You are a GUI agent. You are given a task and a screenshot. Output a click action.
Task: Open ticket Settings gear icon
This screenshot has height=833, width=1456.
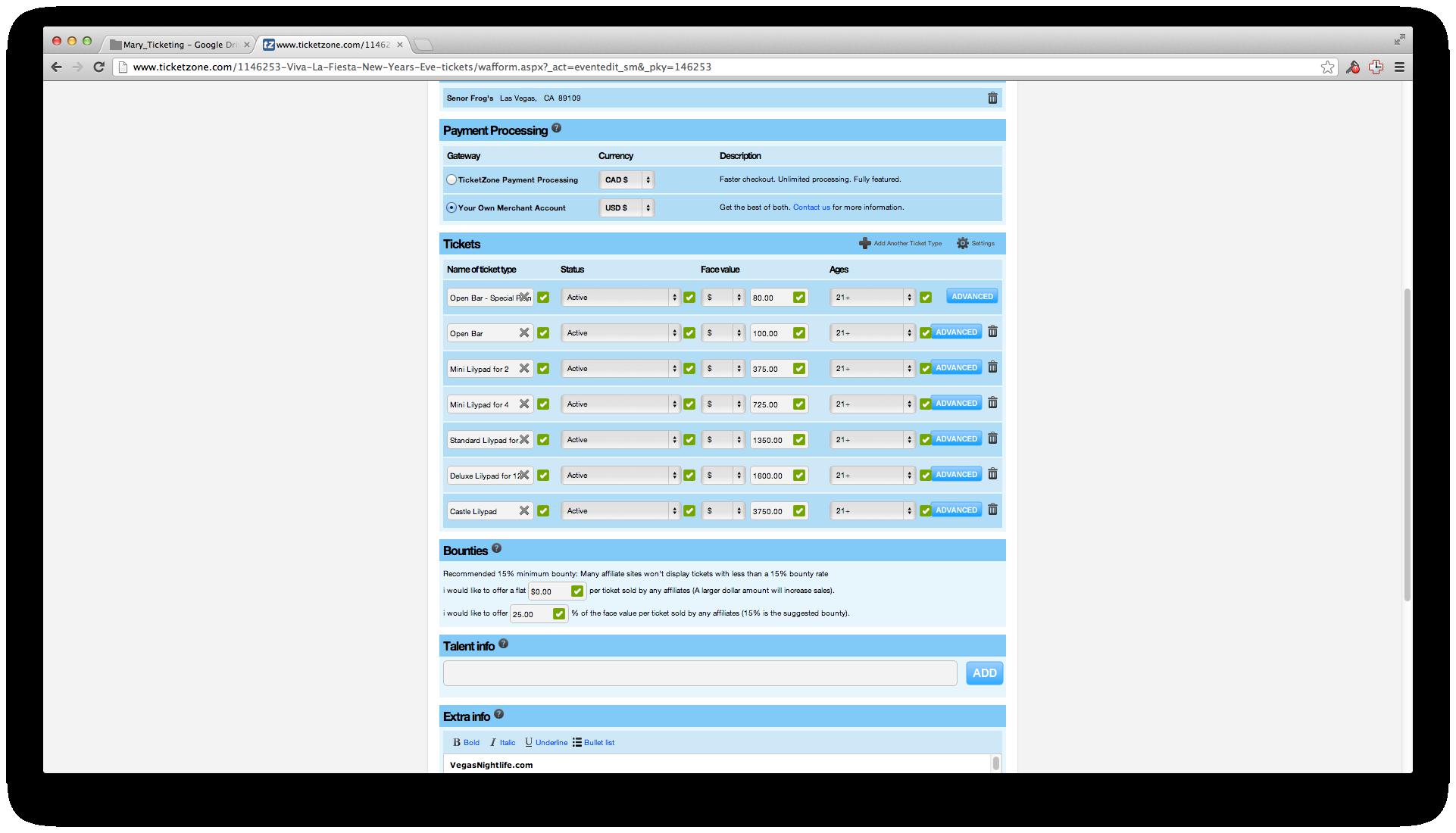pos(963,243)
